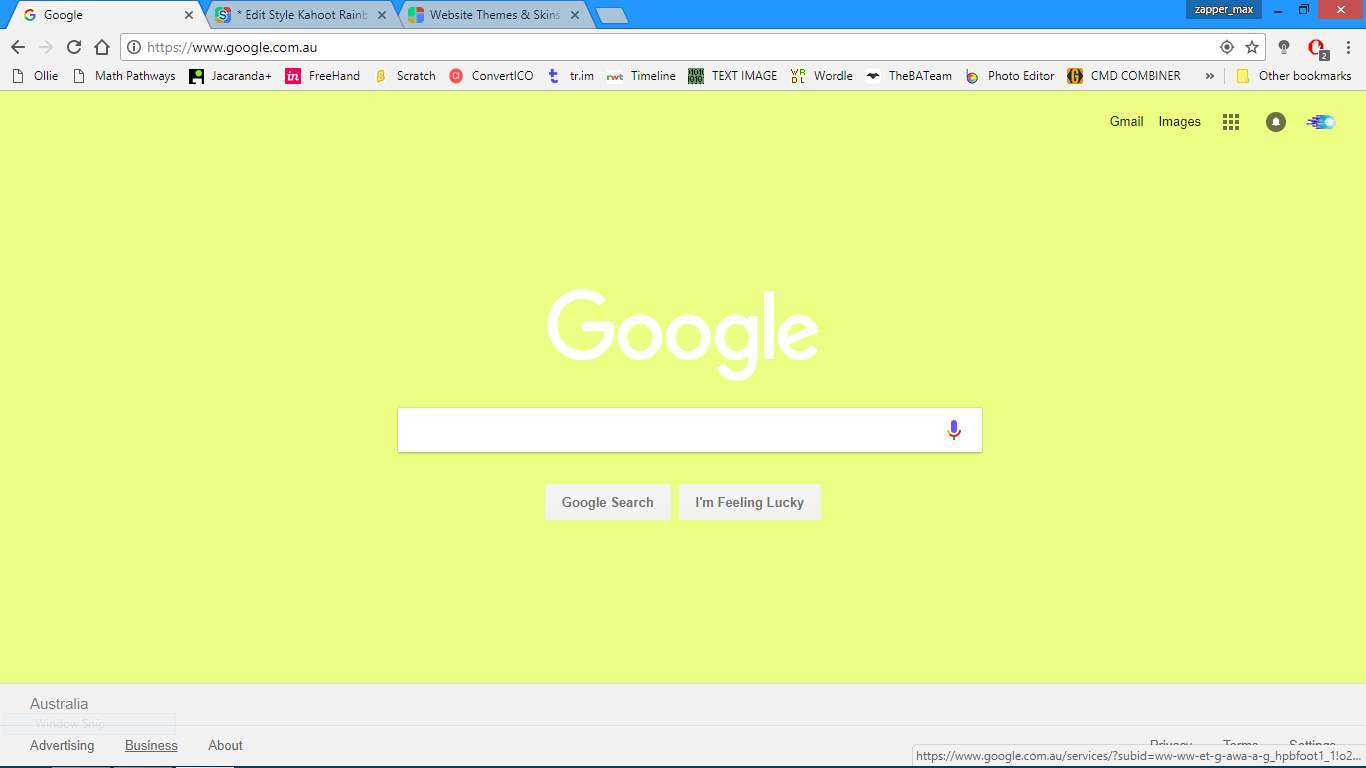
Task: Open the Photo Editor bookmark
Action: (x=1009, y=76)
